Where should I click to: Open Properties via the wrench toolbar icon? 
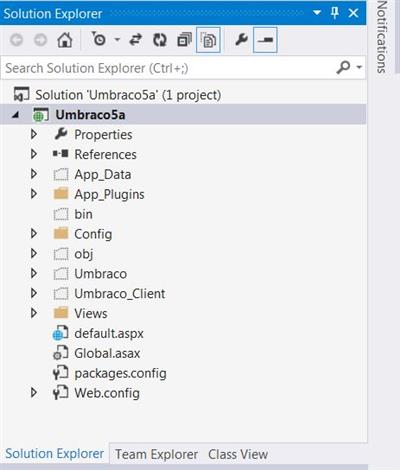pos(241,40)
